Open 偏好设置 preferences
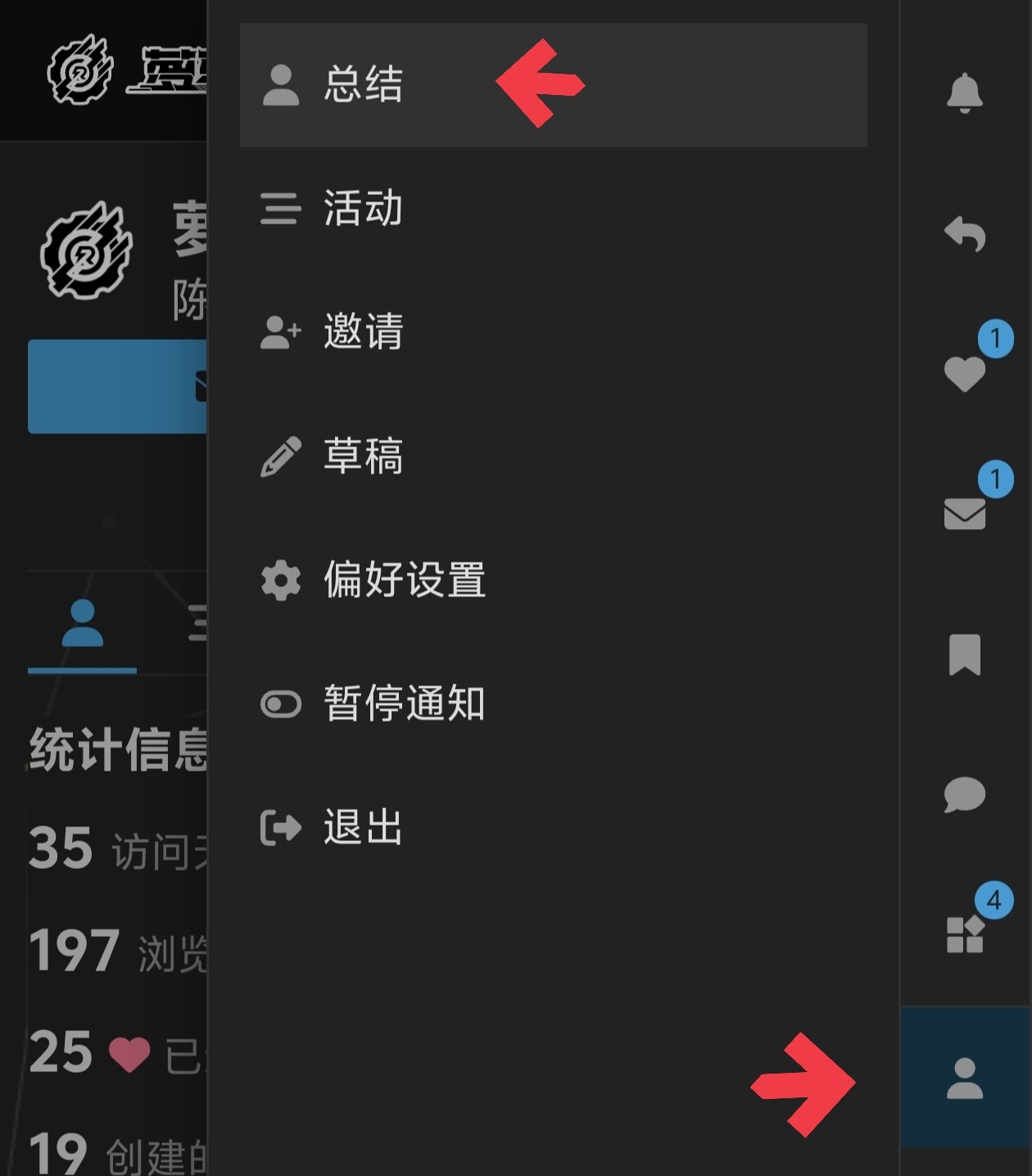The width and height of the screenshot is (1032, 1176). pos(553,580)
